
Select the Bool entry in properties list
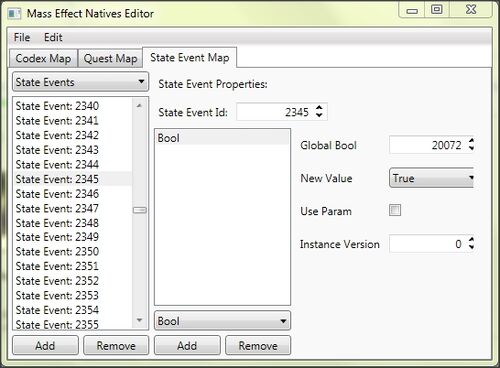click(222, 138)
